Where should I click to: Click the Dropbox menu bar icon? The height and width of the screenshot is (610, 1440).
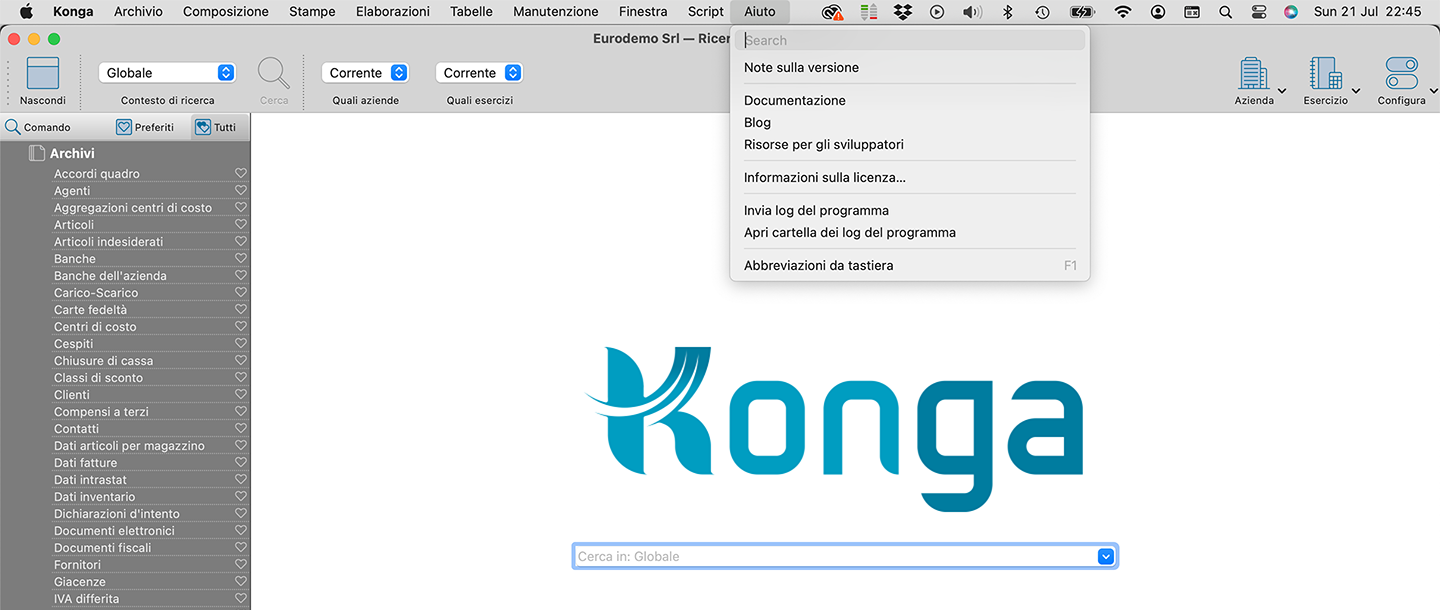(x=903, y=12)
